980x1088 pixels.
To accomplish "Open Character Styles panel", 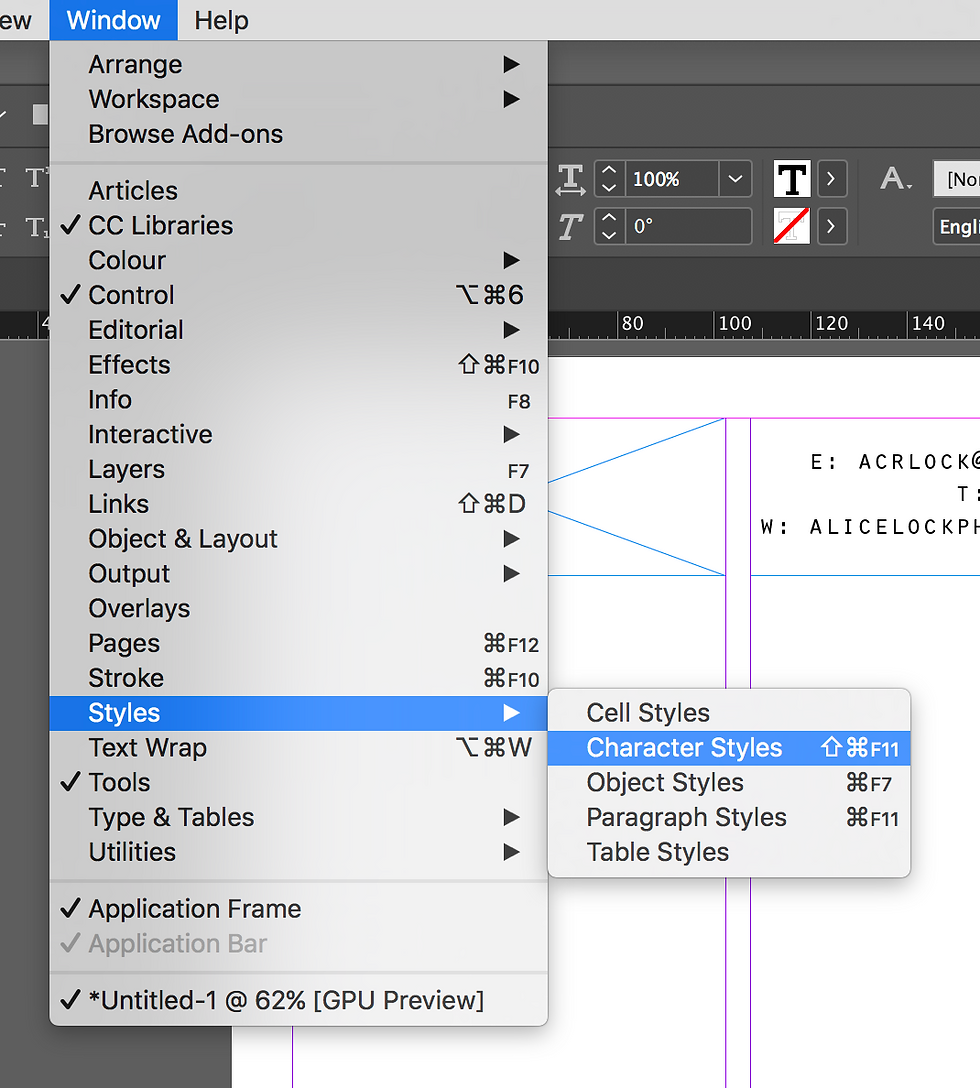I will click(729, 748).
